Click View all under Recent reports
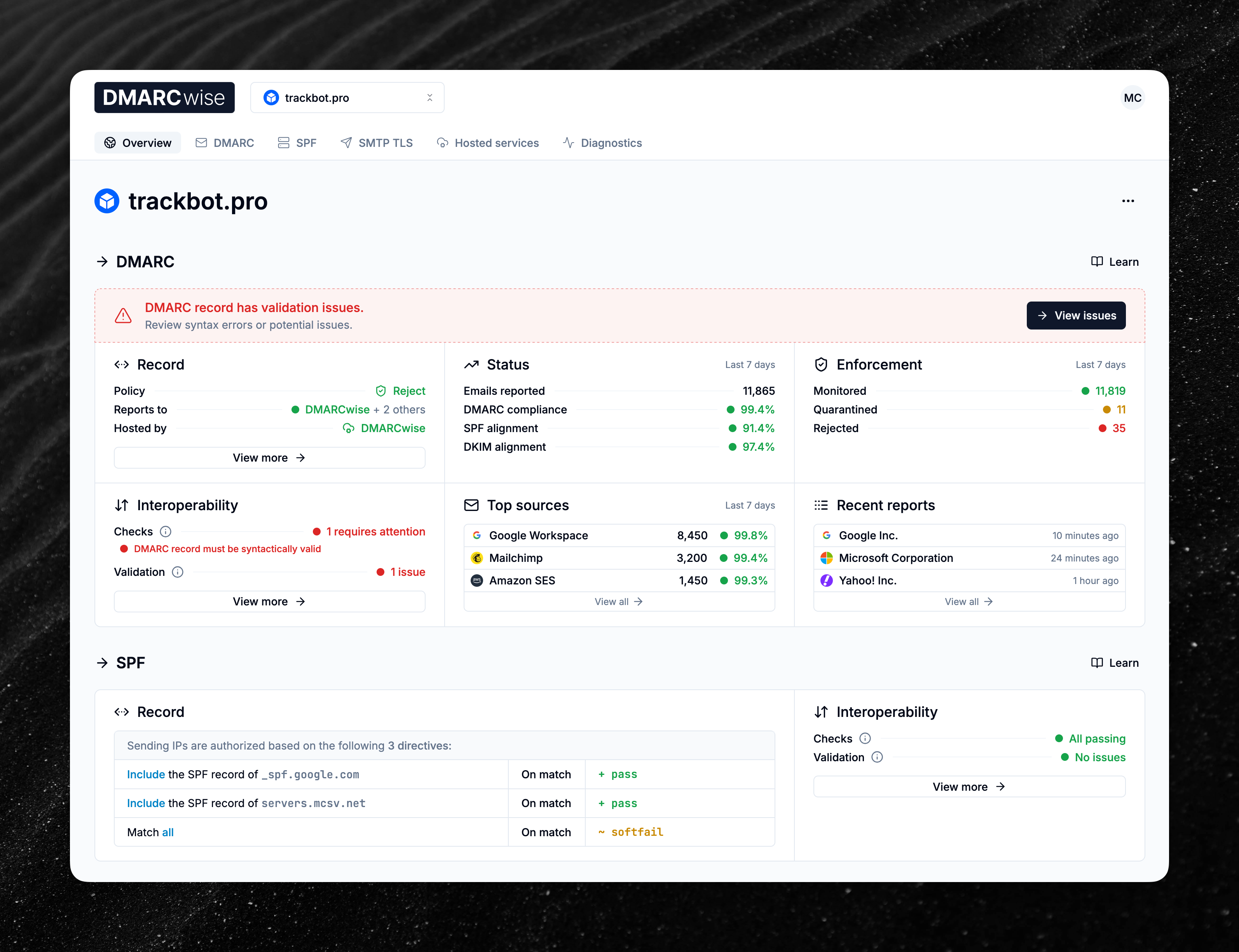Viewport: 1239px width, 952px height. click(969, 601)
